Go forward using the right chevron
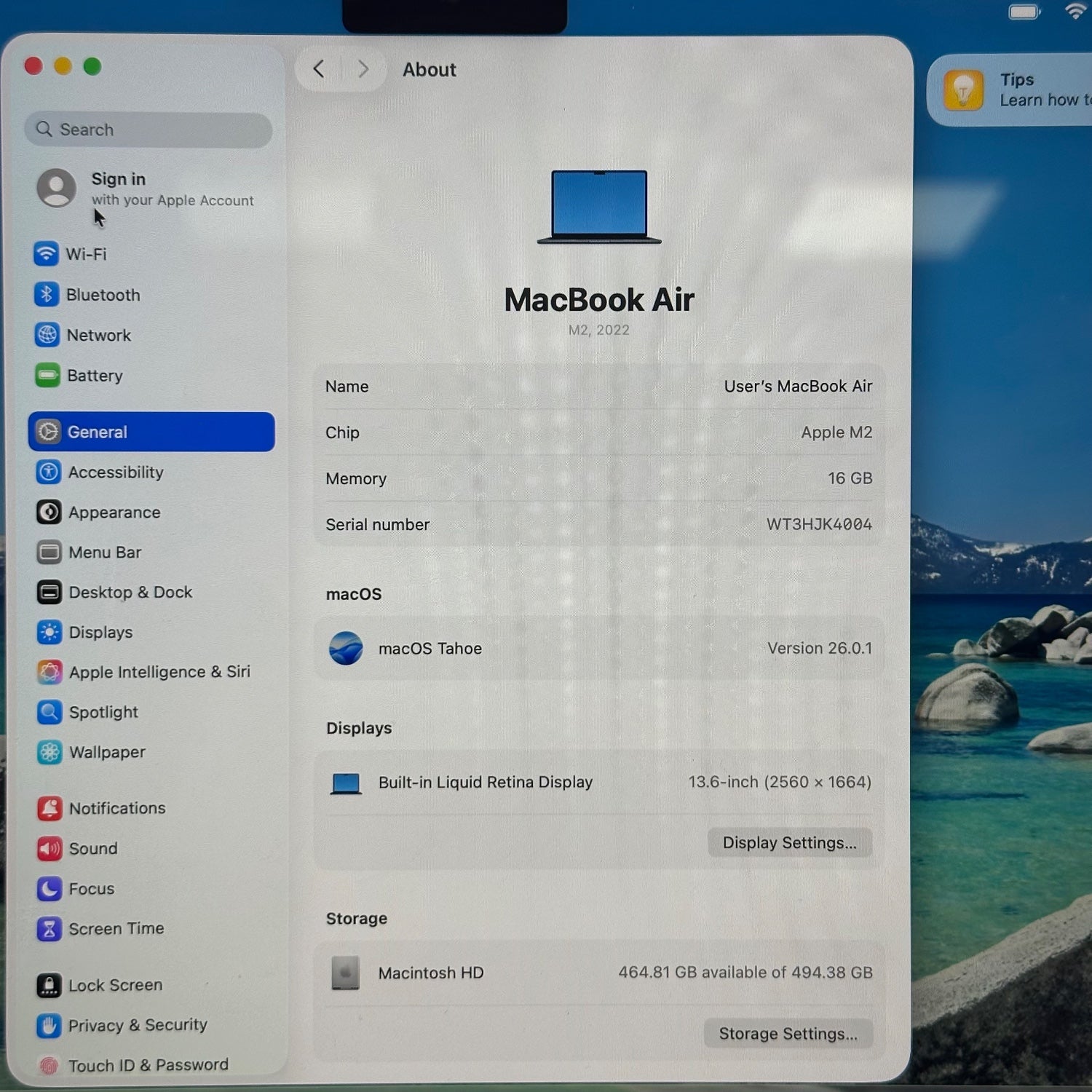 [363, 69]
